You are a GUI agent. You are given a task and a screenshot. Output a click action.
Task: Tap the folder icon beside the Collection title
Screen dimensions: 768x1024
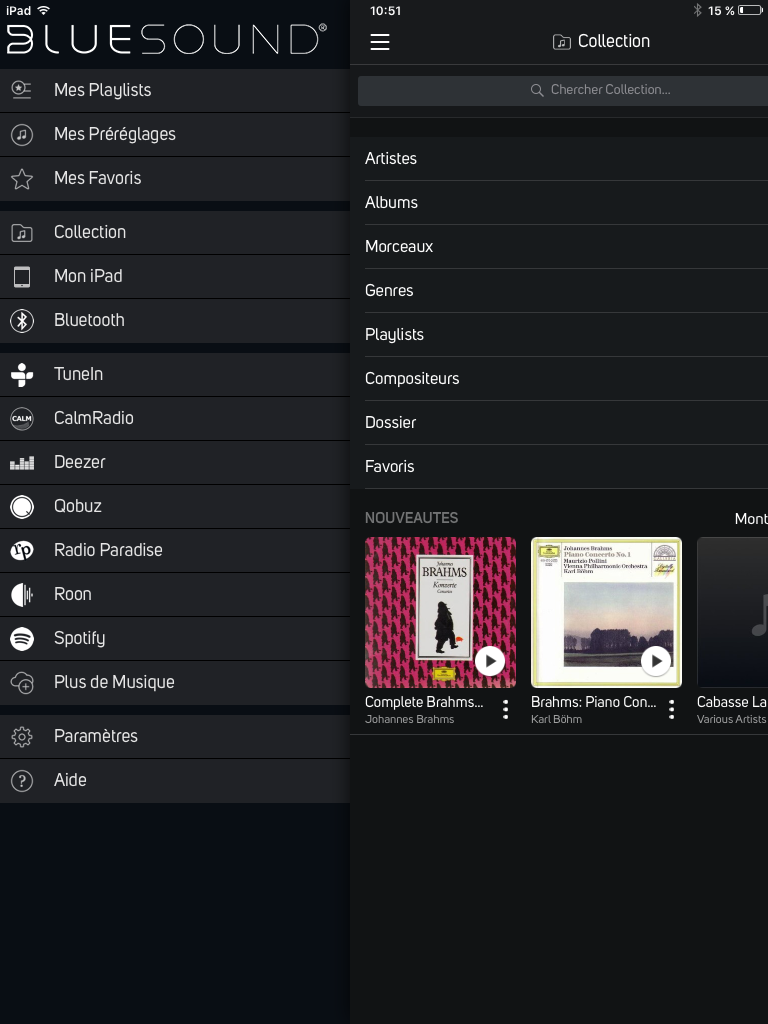(x=562, y=42)
